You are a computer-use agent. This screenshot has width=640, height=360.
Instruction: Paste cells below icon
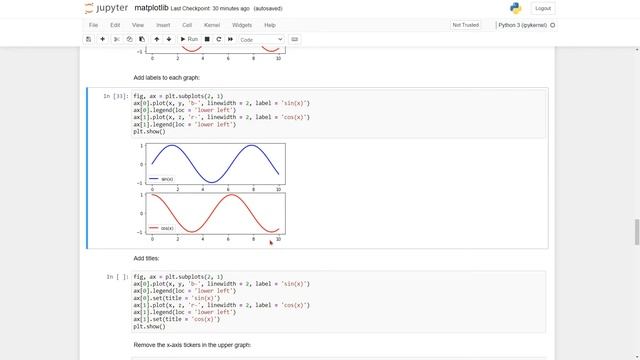pyautogui.click(x=142, y=39)
